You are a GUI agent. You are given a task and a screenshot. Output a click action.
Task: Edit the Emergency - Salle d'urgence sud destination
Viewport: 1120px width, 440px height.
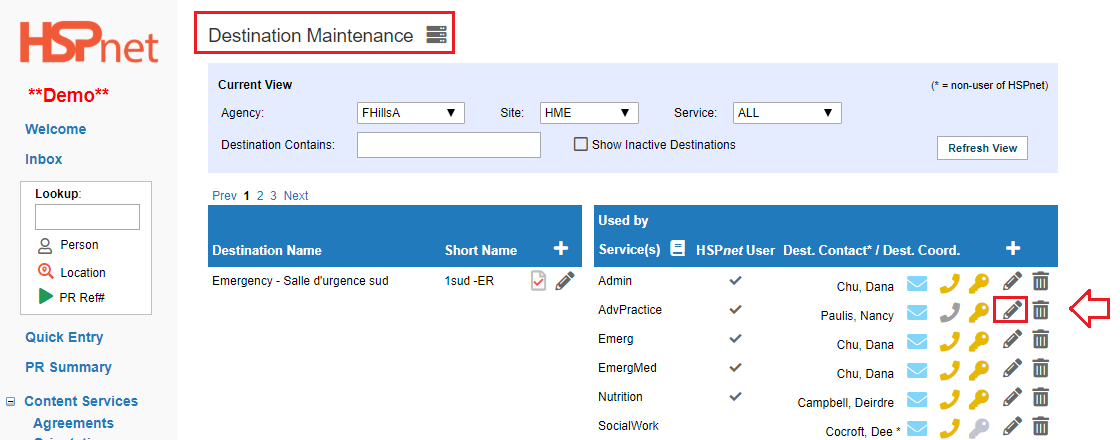[x=564, y=281]
